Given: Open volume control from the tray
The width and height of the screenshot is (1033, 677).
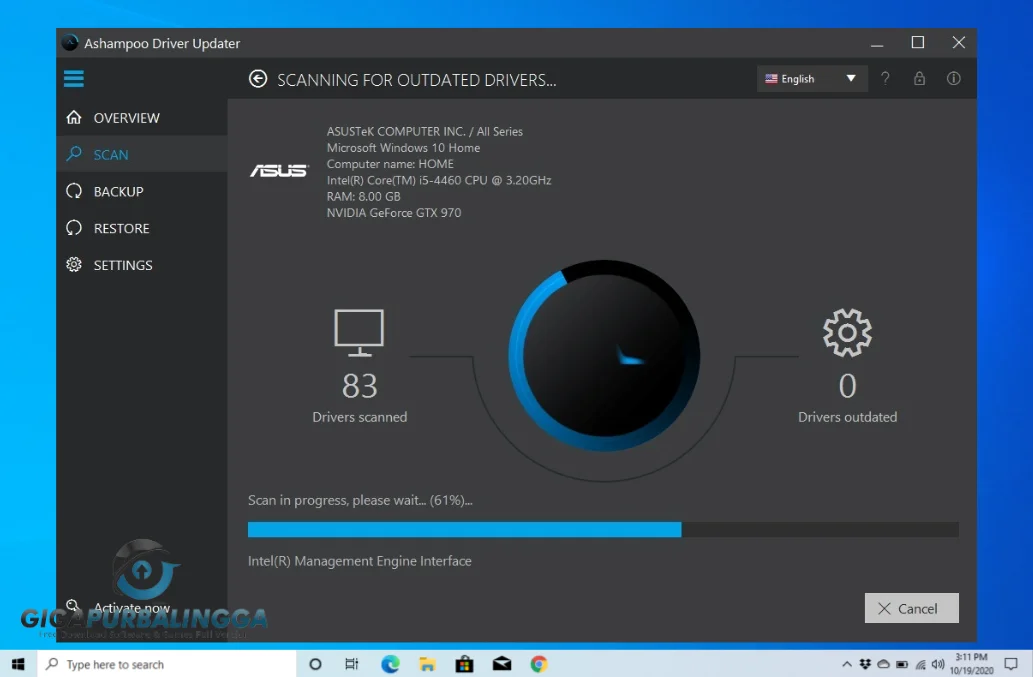Looking at the screenshot, I should 938,664.
